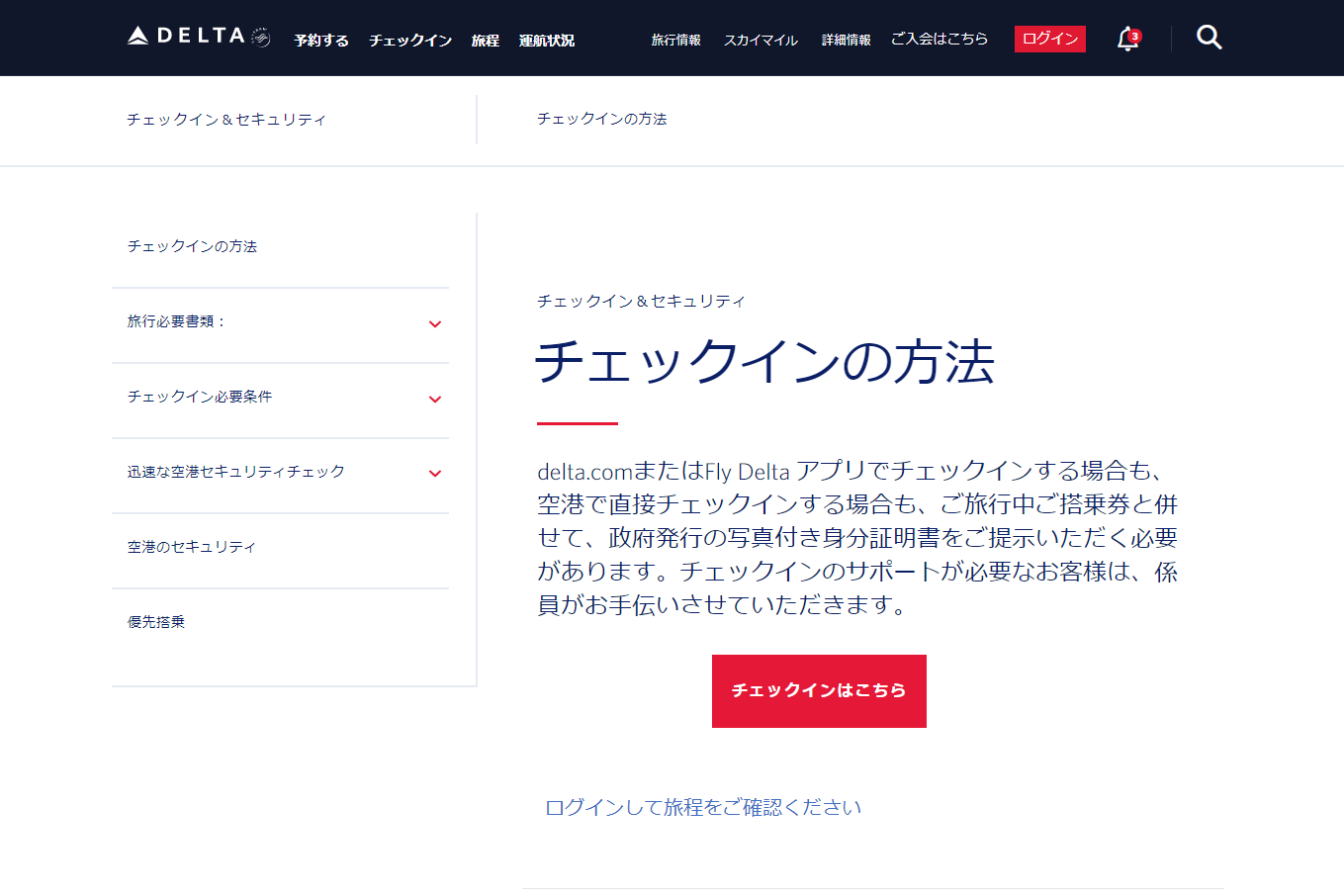Open 詳細情報 in the top navigation
The width and height of the screenshot is (1344, 896).
(x=847, y=41)
